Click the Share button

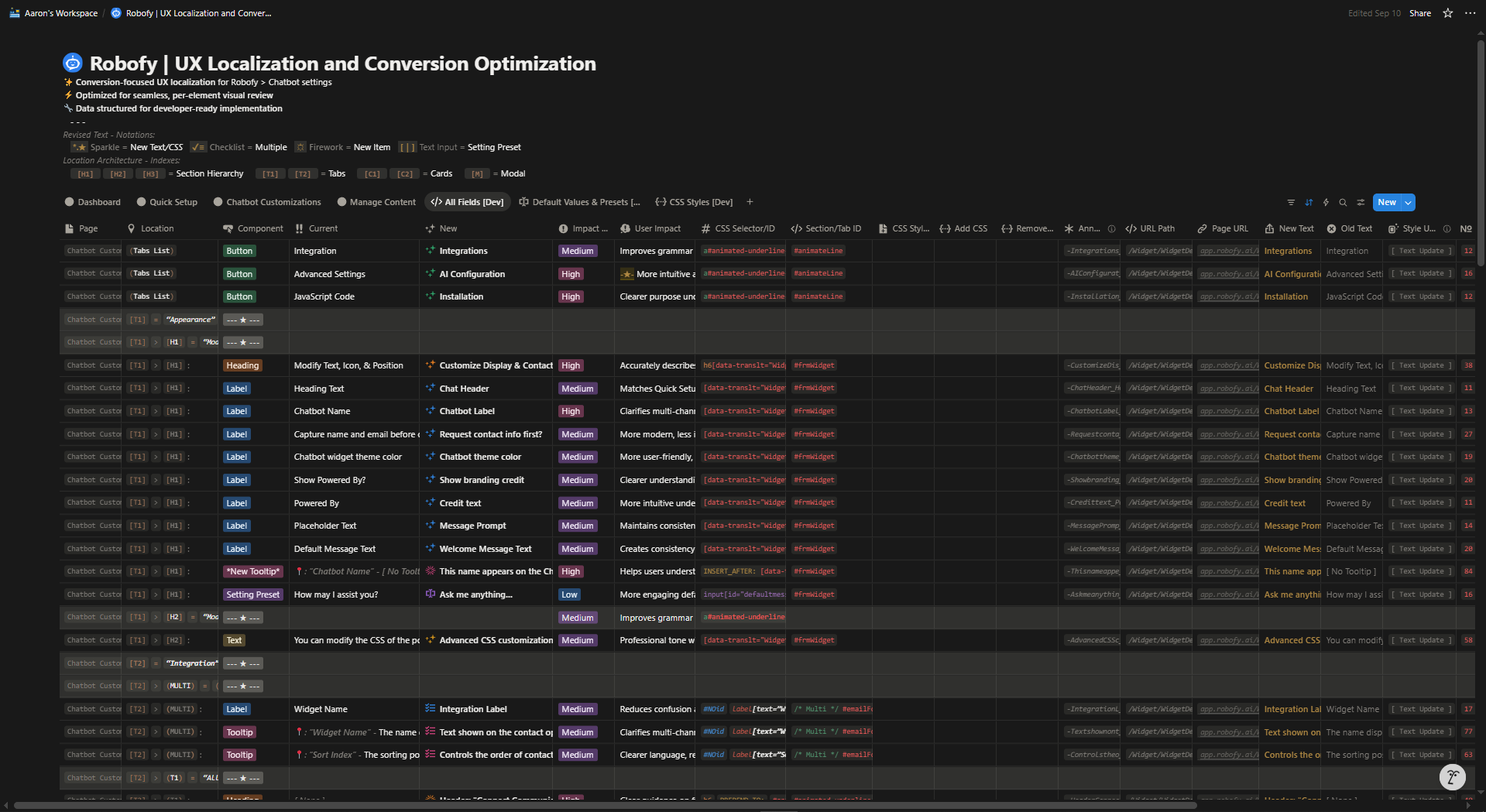1420,13
